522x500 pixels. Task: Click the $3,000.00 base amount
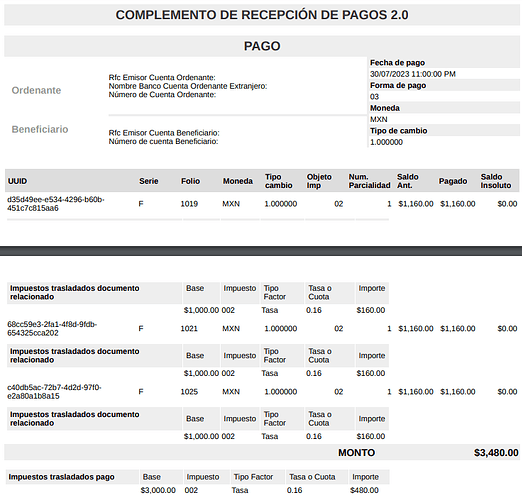coord(158,490)
